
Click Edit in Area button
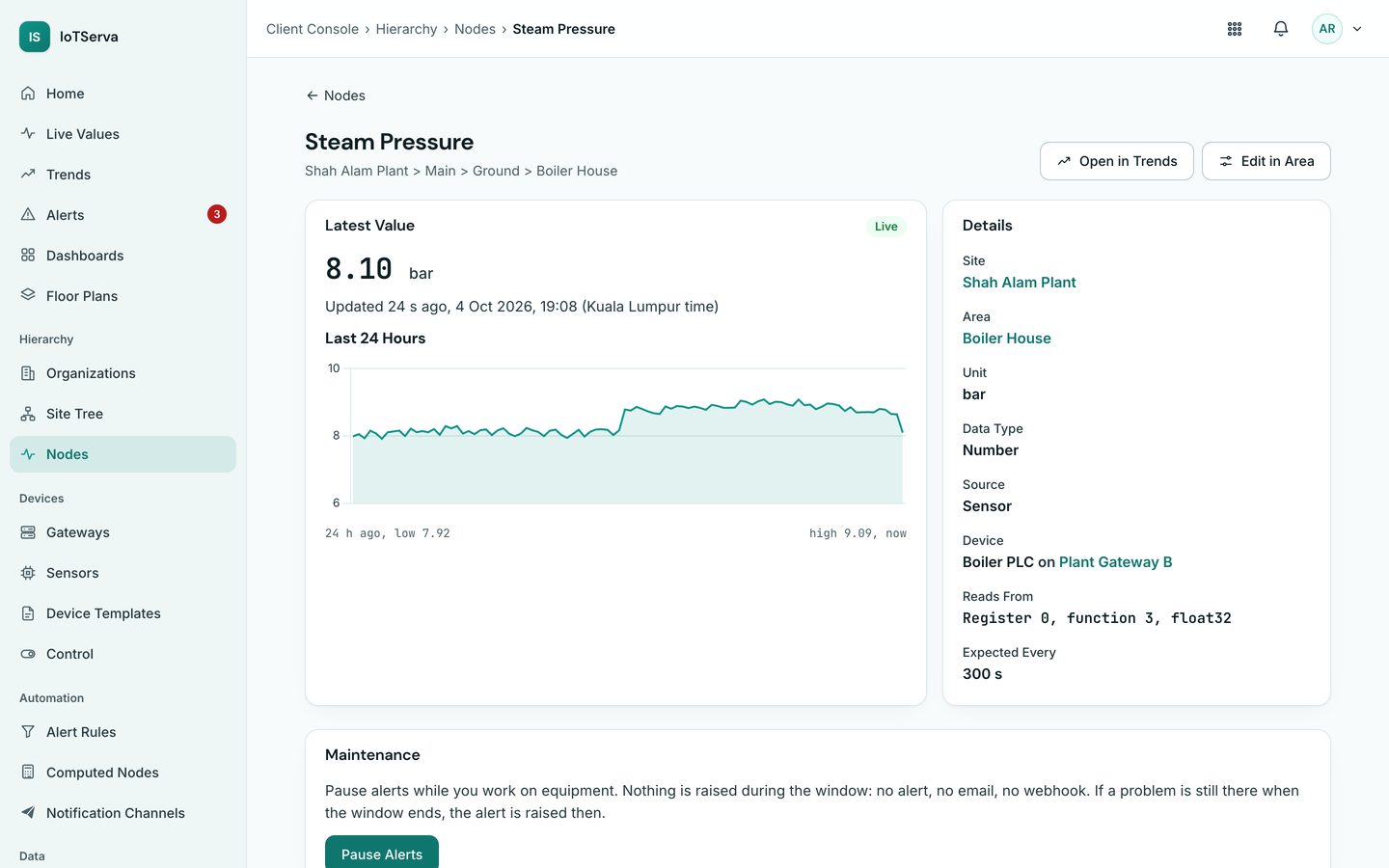point(1266,161)
